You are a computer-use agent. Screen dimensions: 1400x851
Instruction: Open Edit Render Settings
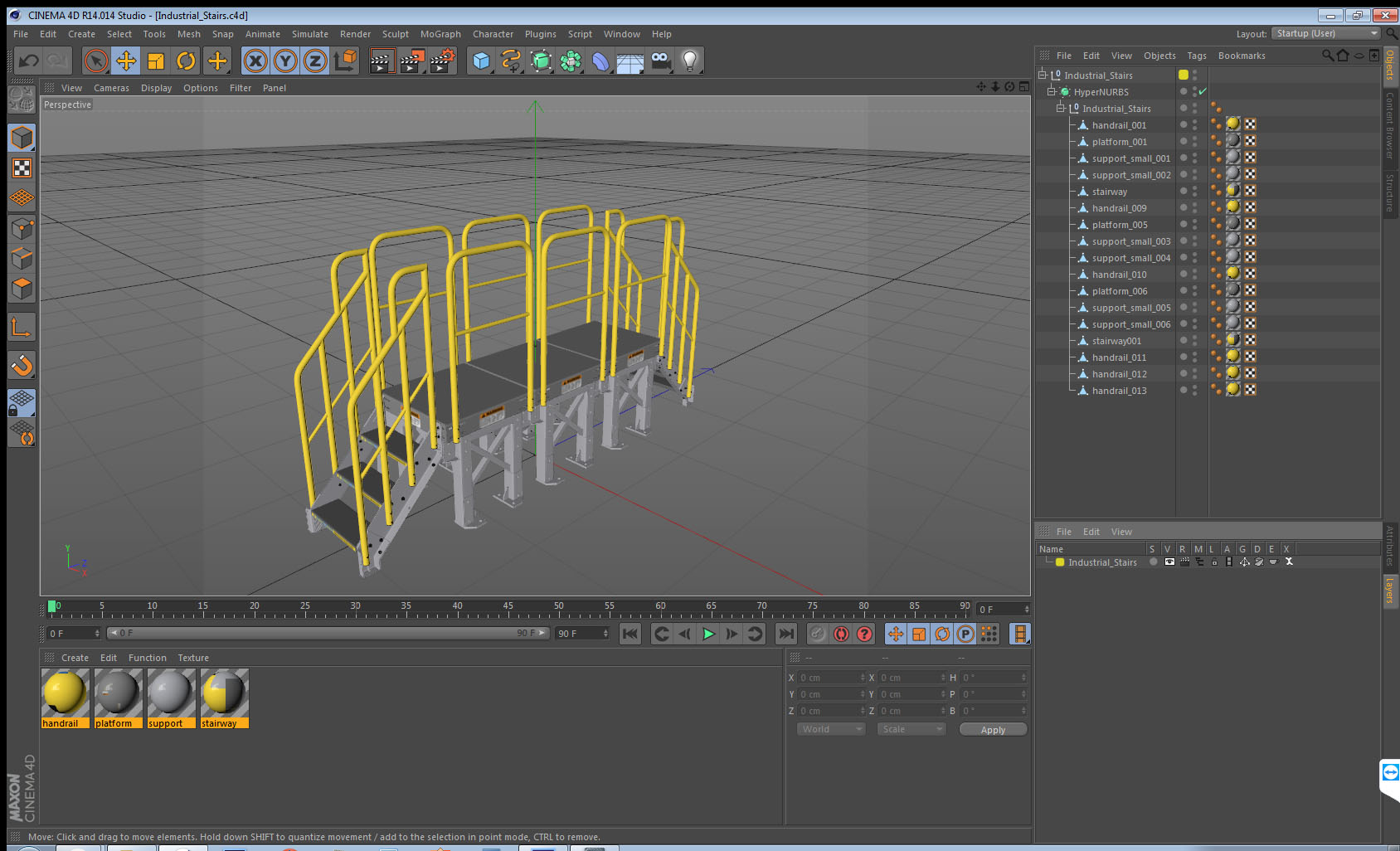click(x=443, y=61)
